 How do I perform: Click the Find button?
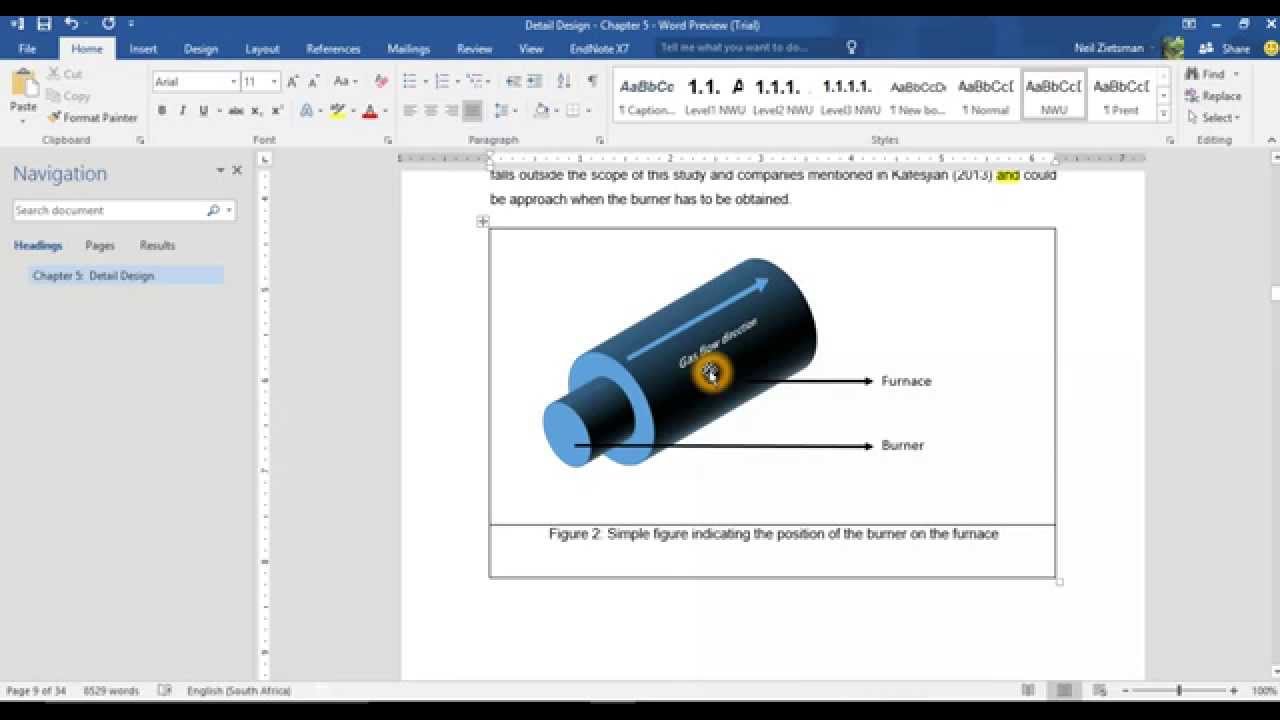coord(1205,74)
